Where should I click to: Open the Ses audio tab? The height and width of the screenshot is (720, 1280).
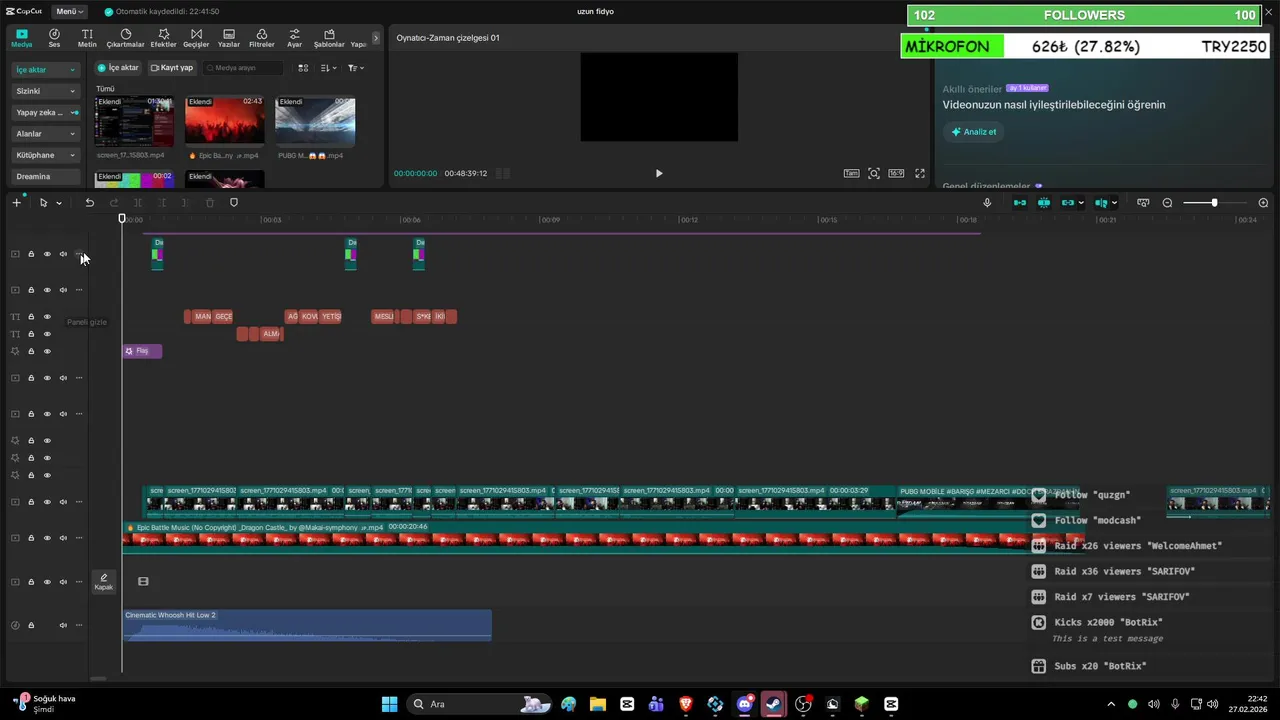54,38
